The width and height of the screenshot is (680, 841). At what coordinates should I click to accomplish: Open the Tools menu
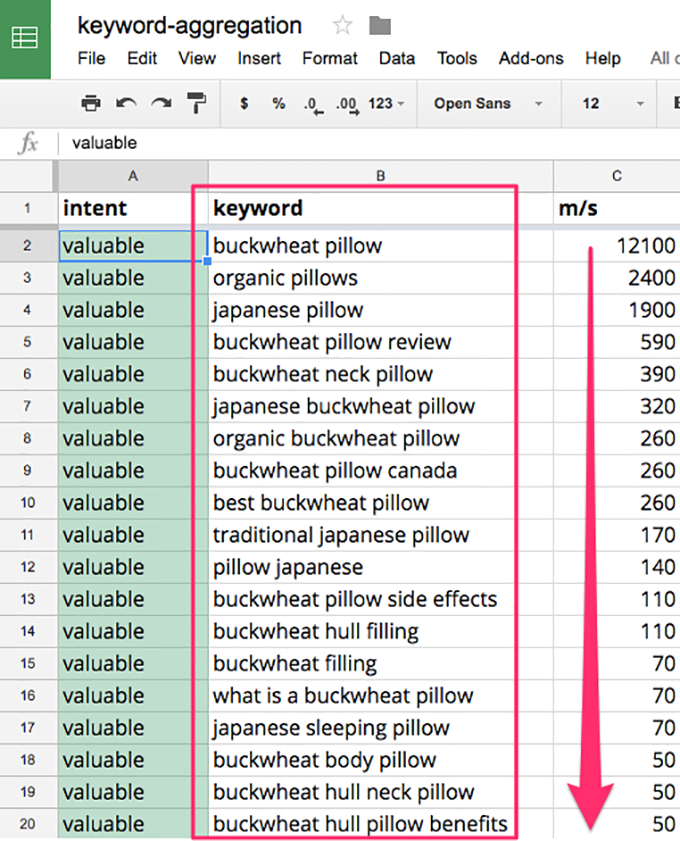coord(457,58)
